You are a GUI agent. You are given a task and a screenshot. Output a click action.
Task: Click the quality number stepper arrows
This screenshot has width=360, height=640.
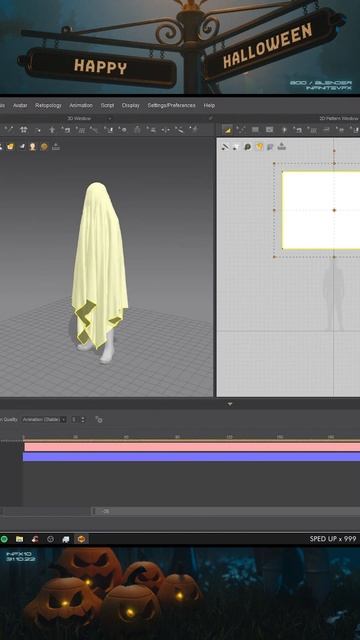click(83, 419)
